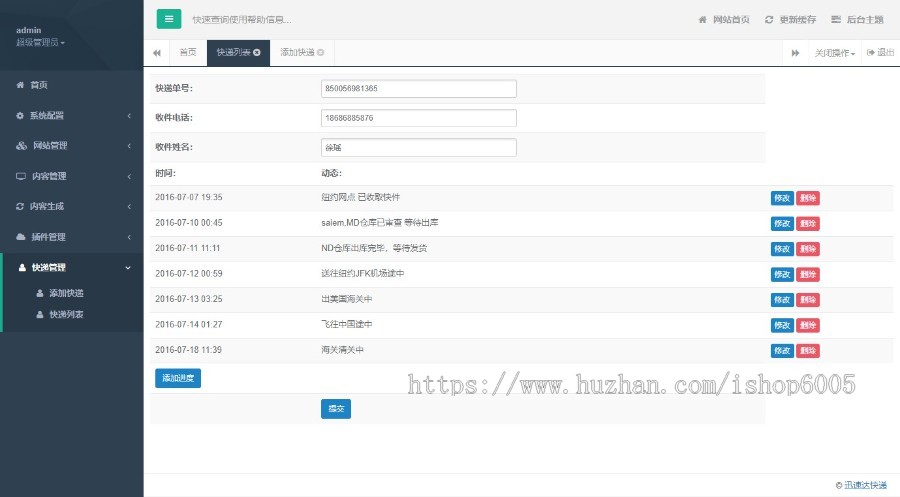Click the status text 送往纽约JFK机场途中
The width and height of the screenshot is (900, 497).
[x=363, y=273]
